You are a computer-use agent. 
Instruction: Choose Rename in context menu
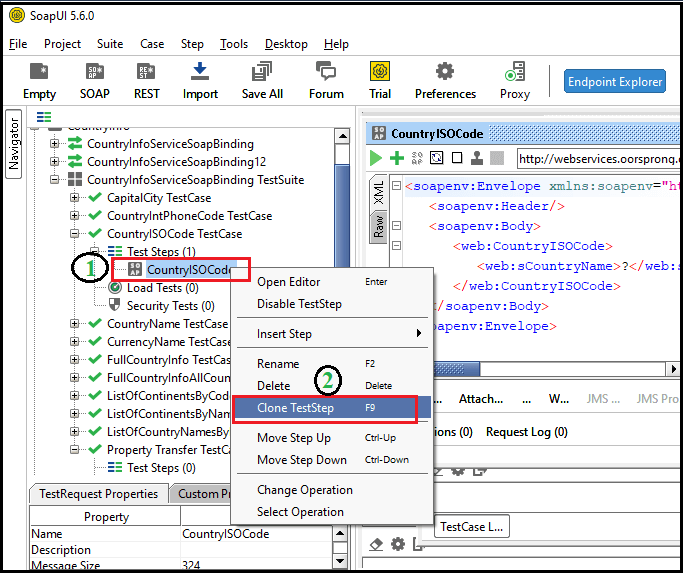331,364
